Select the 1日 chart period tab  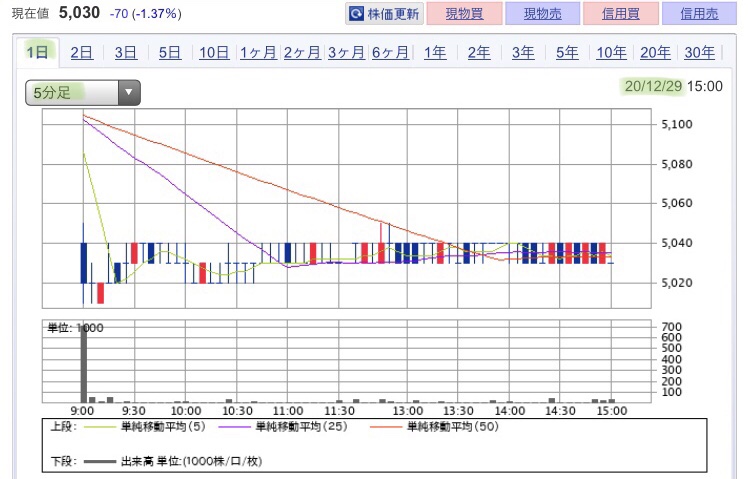click(37, 52)
